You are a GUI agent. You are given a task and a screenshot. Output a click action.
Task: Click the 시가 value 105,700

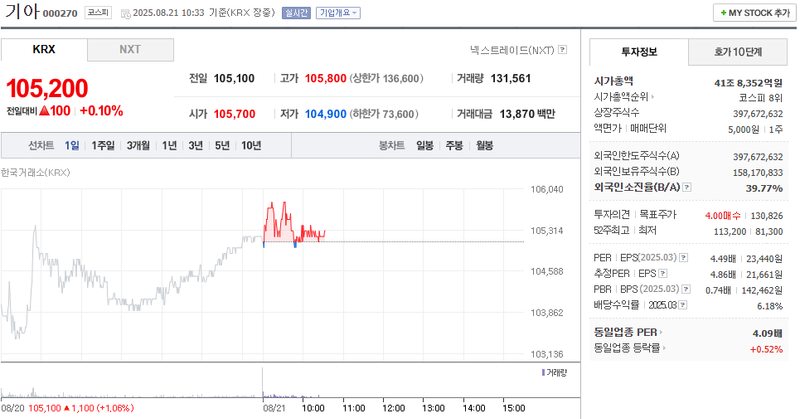[x=234, y=114]
